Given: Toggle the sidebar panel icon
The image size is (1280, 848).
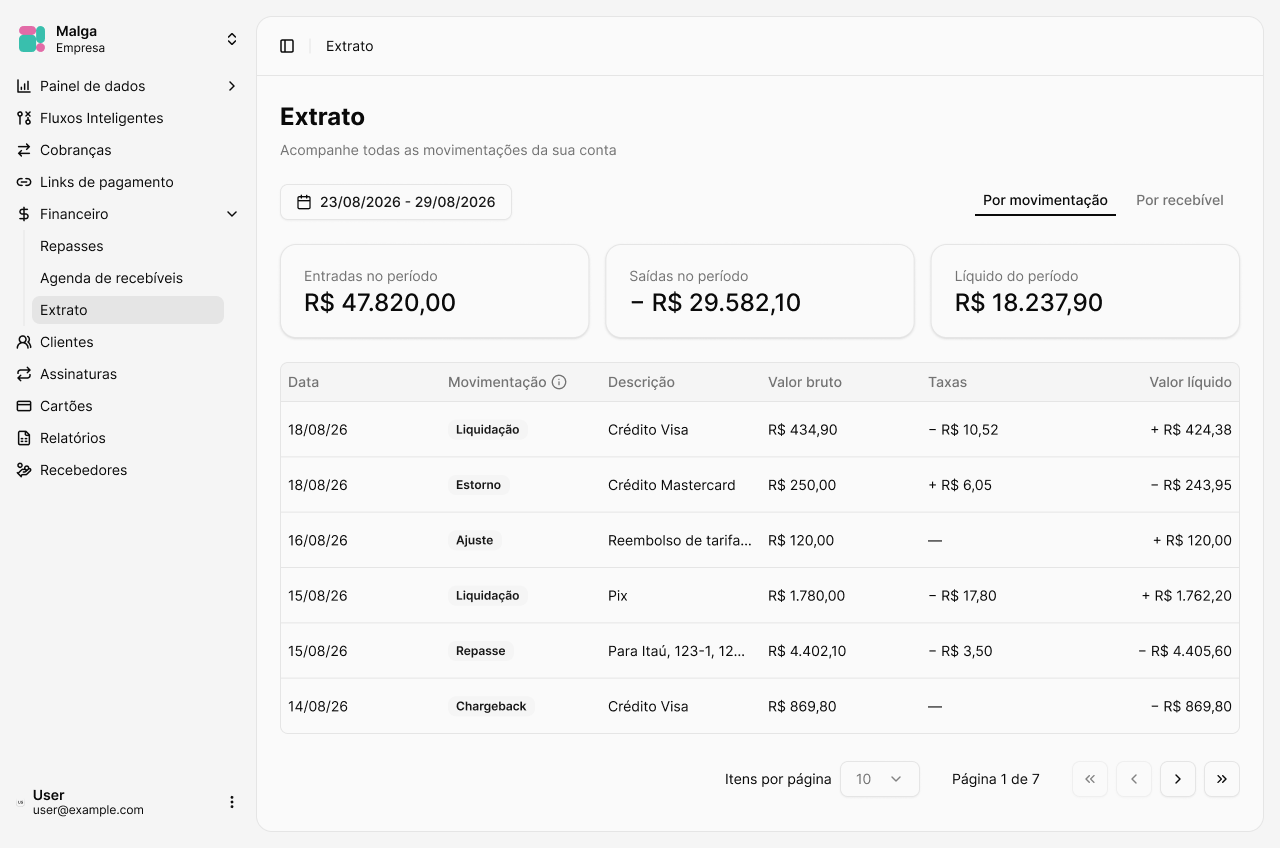Looking at the screenshot, I should [x=287, y=46].
